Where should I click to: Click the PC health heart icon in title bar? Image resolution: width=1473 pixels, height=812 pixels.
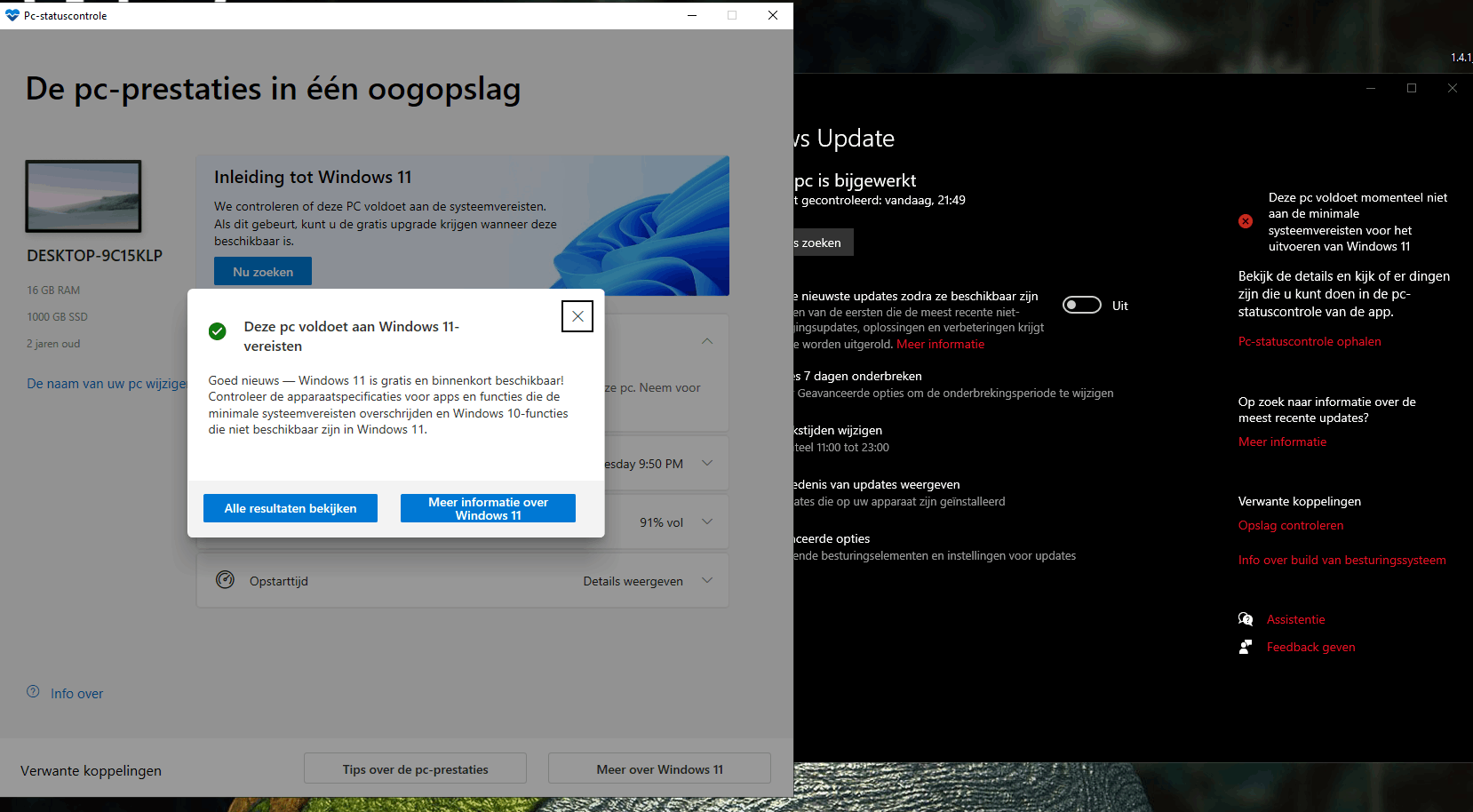12,15
